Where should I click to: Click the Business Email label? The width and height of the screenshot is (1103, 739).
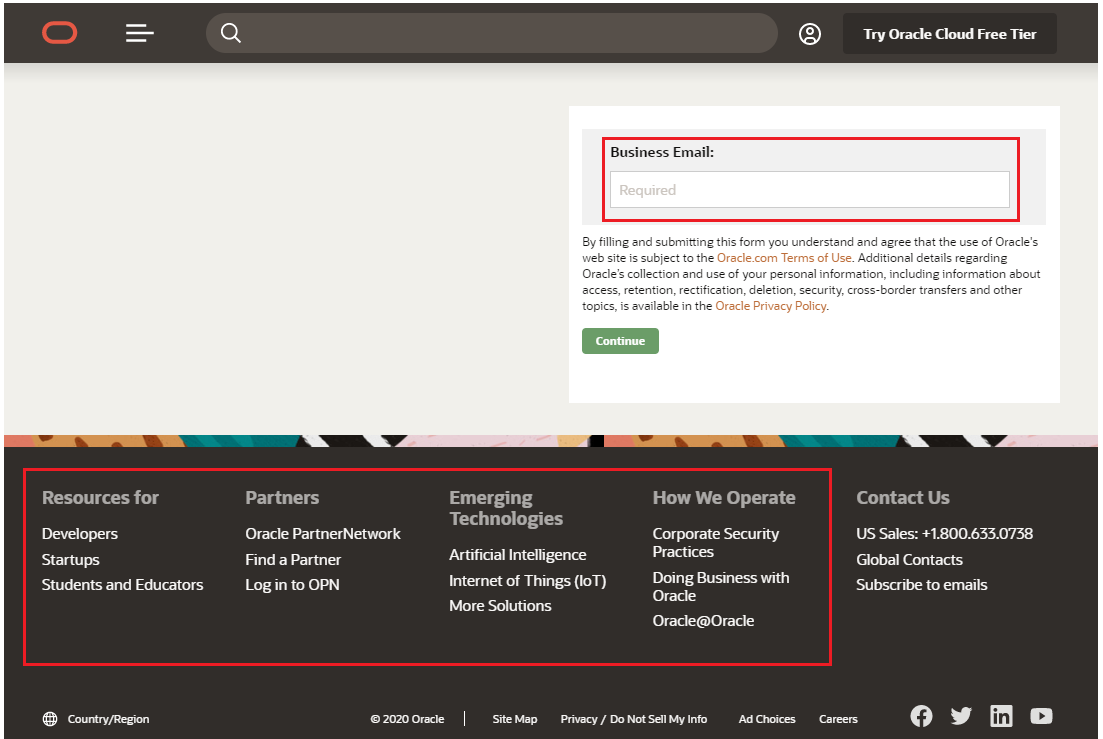662,152
